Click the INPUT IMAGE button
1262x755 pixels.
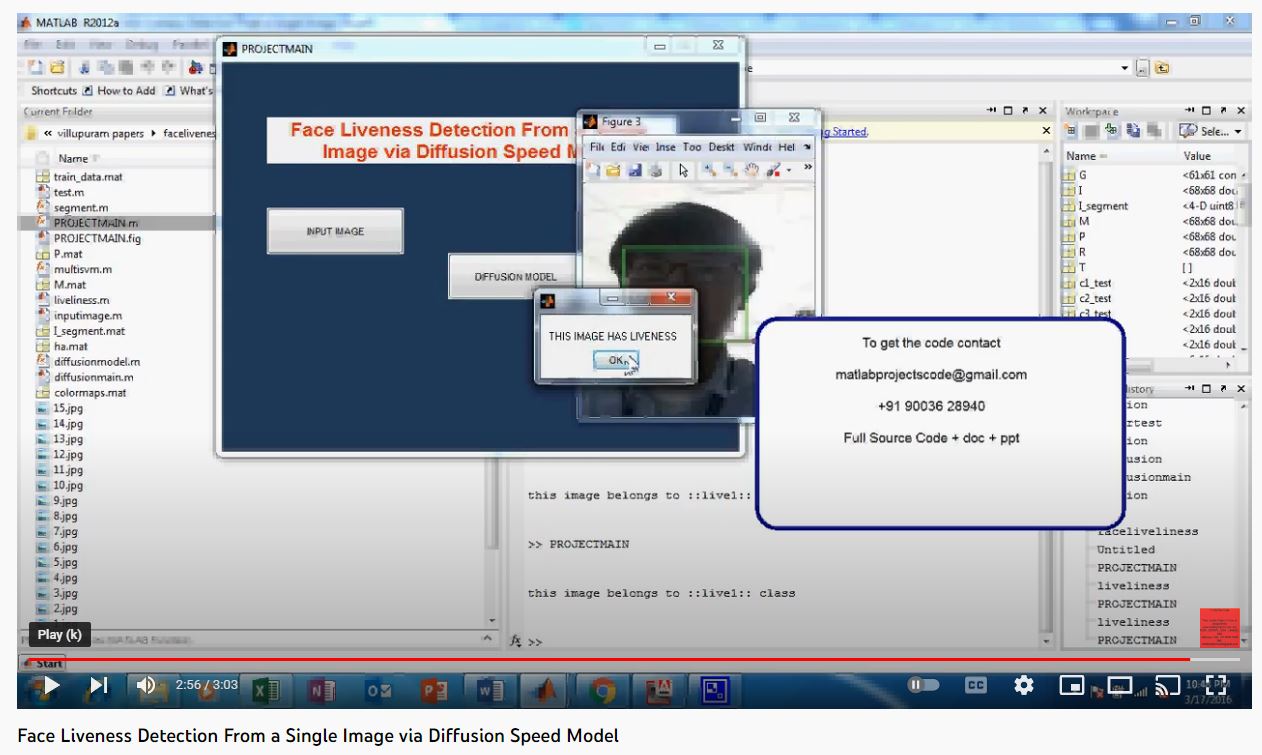coord(335,231)
